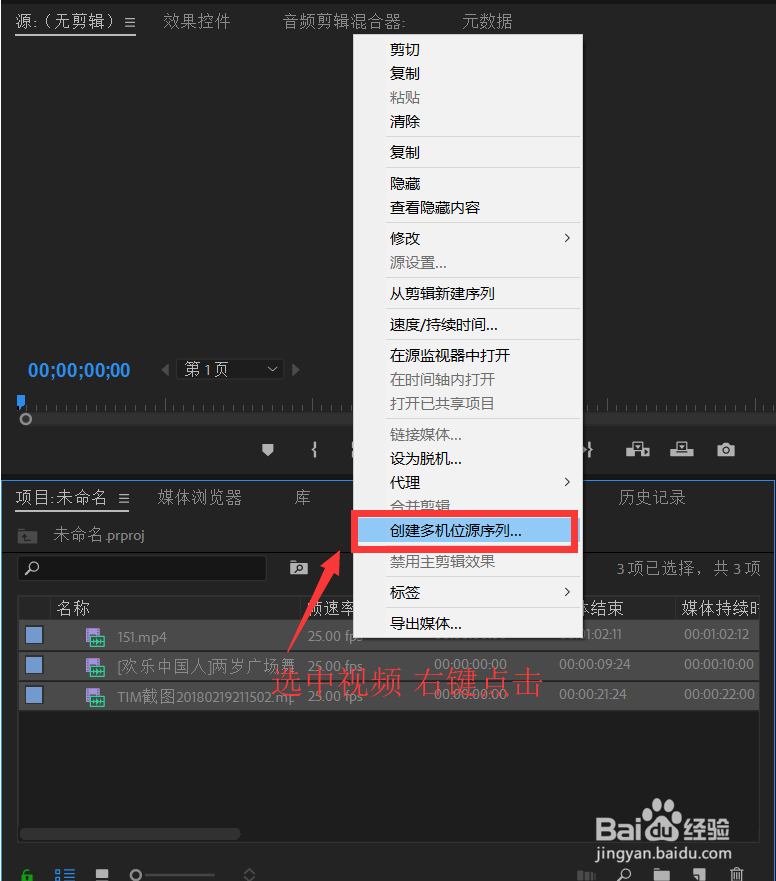Choose 查看隐藏内容 in context menu
This screenshot has height=881, width=776.
tap(434, 208)
